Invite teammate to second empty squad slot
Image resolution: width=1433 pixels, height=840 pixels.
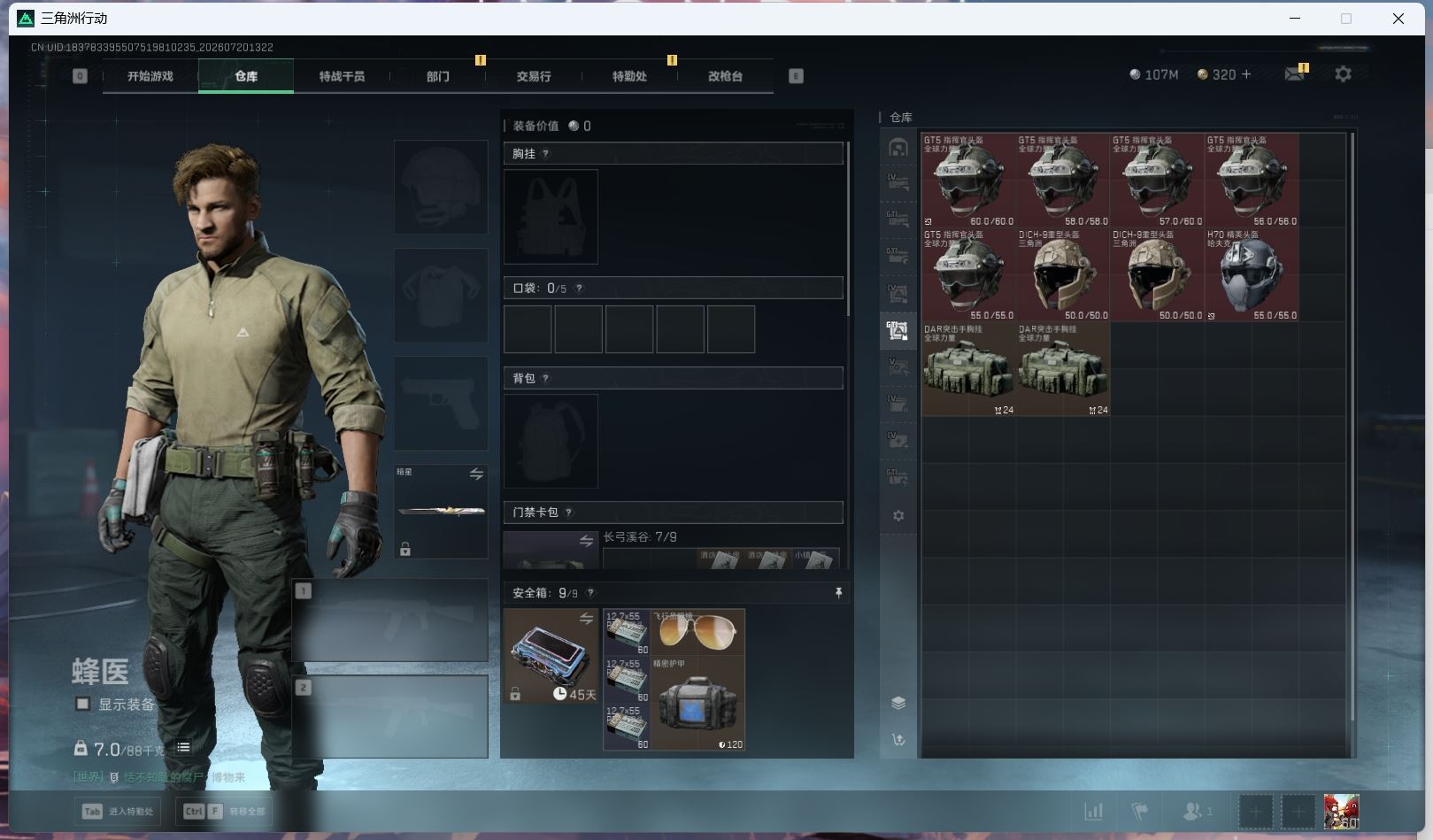(x=1298, y=811)
